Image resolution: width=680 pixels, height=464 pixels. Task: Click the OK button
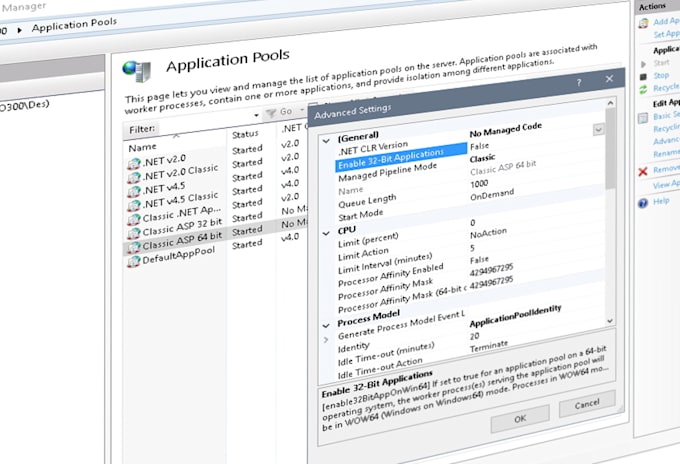[x=520, y=418]
